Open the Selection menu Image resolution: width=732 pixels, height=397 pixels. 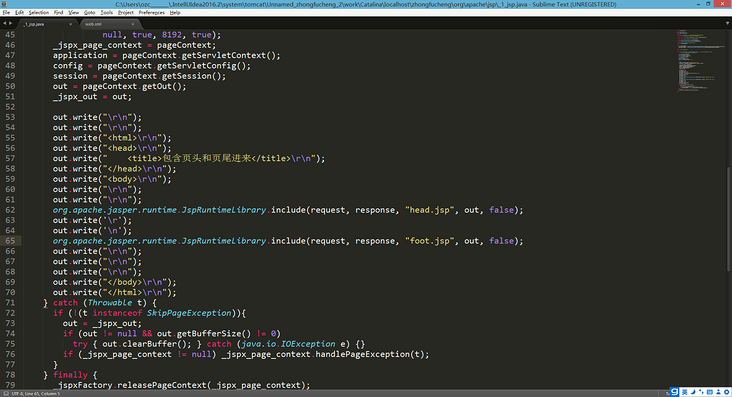39,13
